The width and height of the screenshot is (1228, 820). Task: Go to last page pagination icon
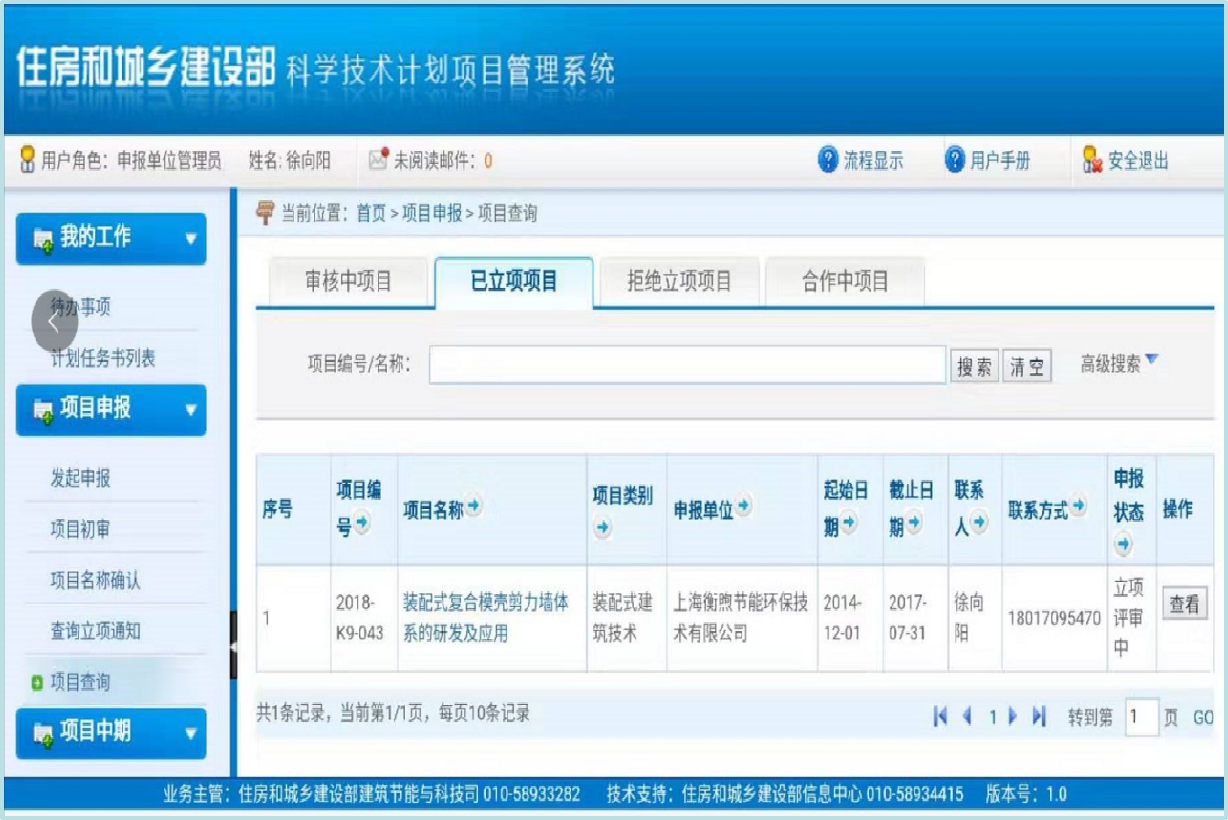[1039, 716]
